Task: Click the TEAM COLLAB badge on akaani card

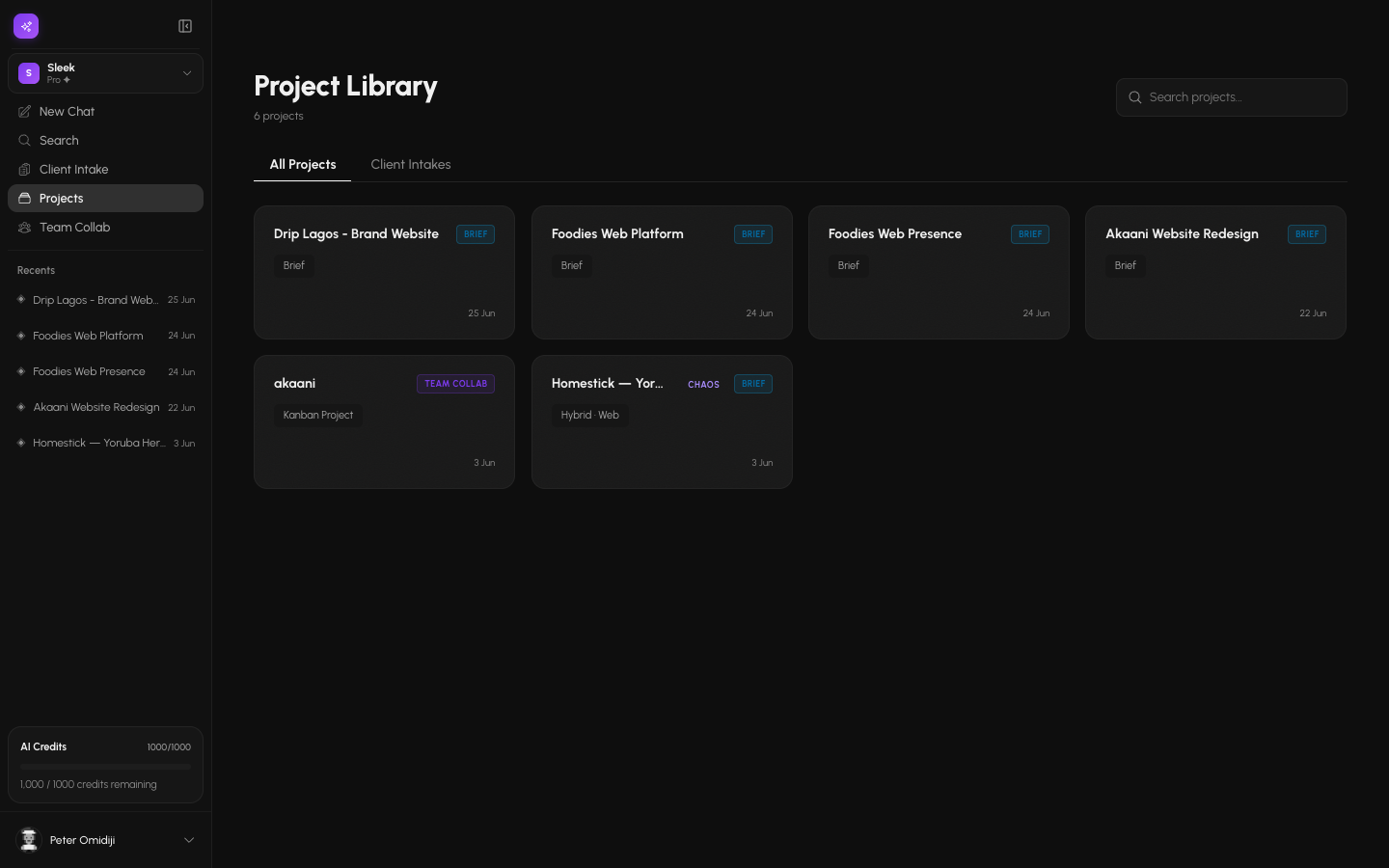Action: click(456, 384)
